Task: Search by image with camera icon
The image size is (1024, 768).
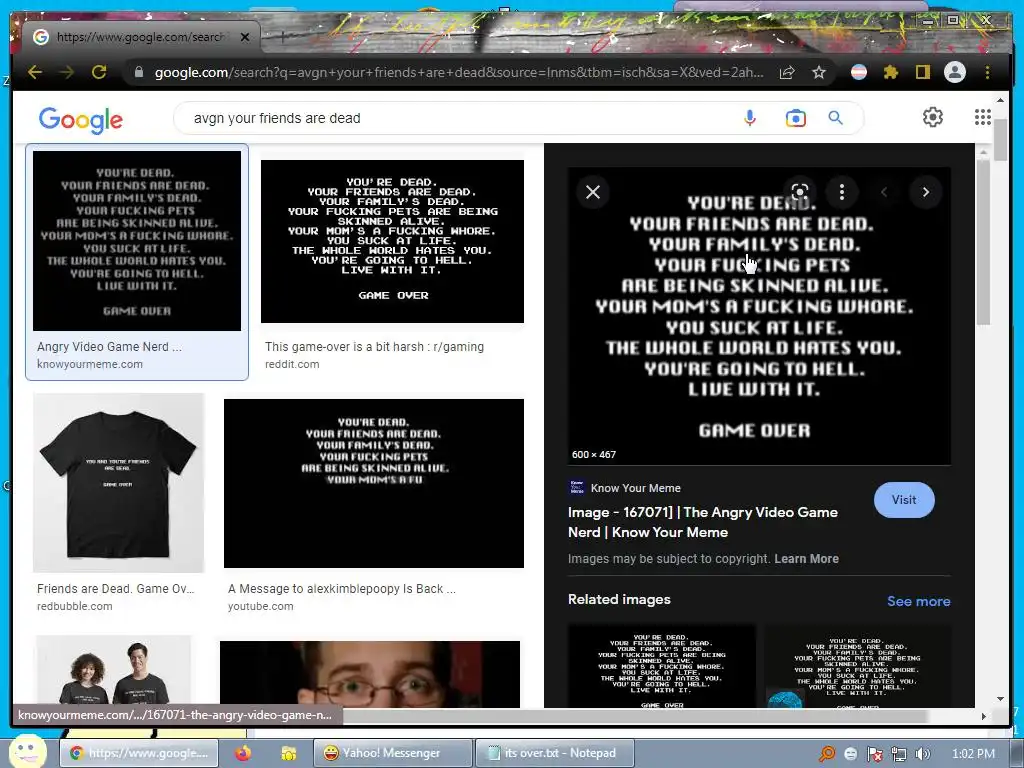Action: pyautogui.click(x=795, y=118)
